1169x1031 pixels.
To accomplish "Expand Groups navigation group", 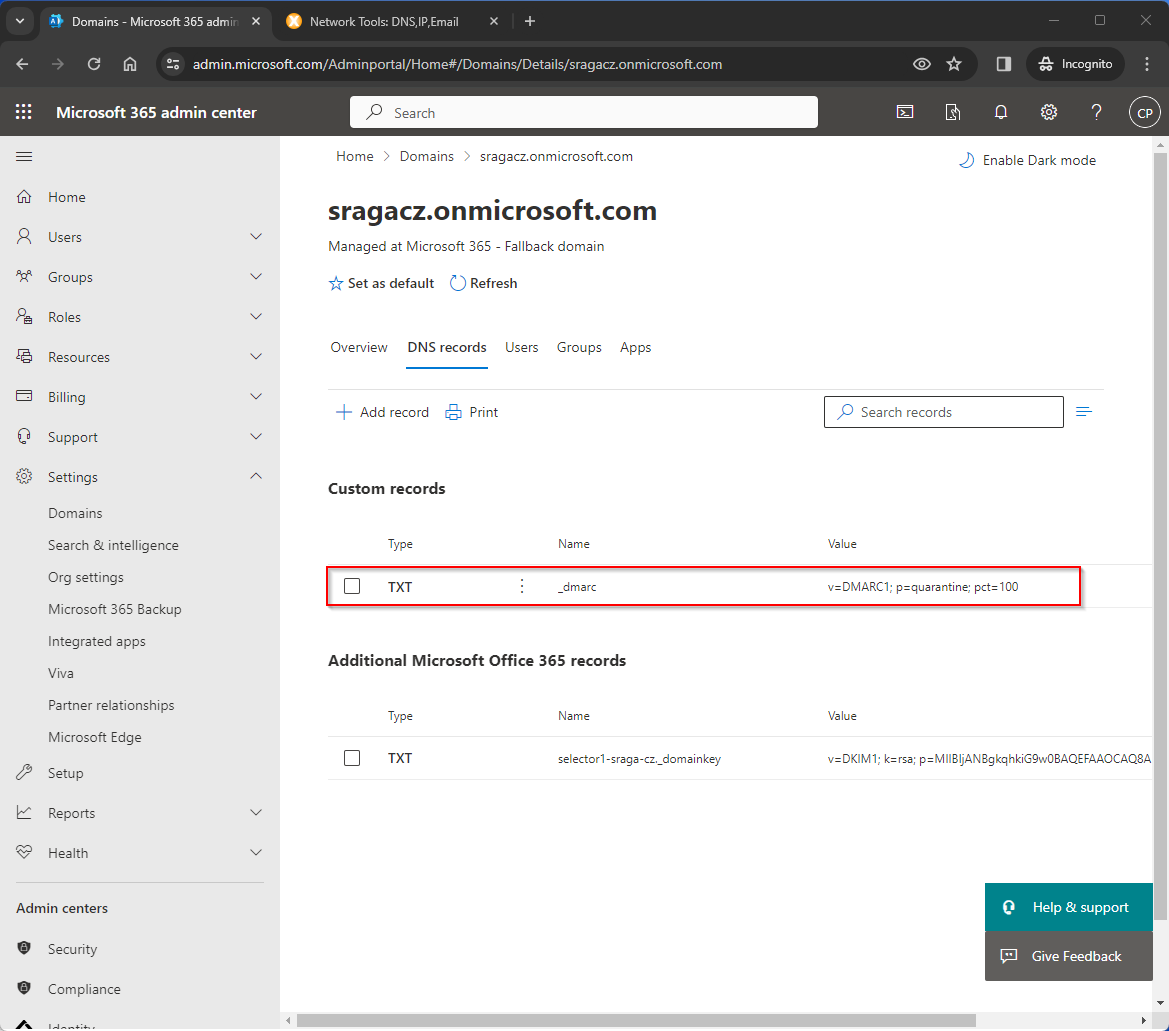I will pyautogui.click(x=256, y=277).
